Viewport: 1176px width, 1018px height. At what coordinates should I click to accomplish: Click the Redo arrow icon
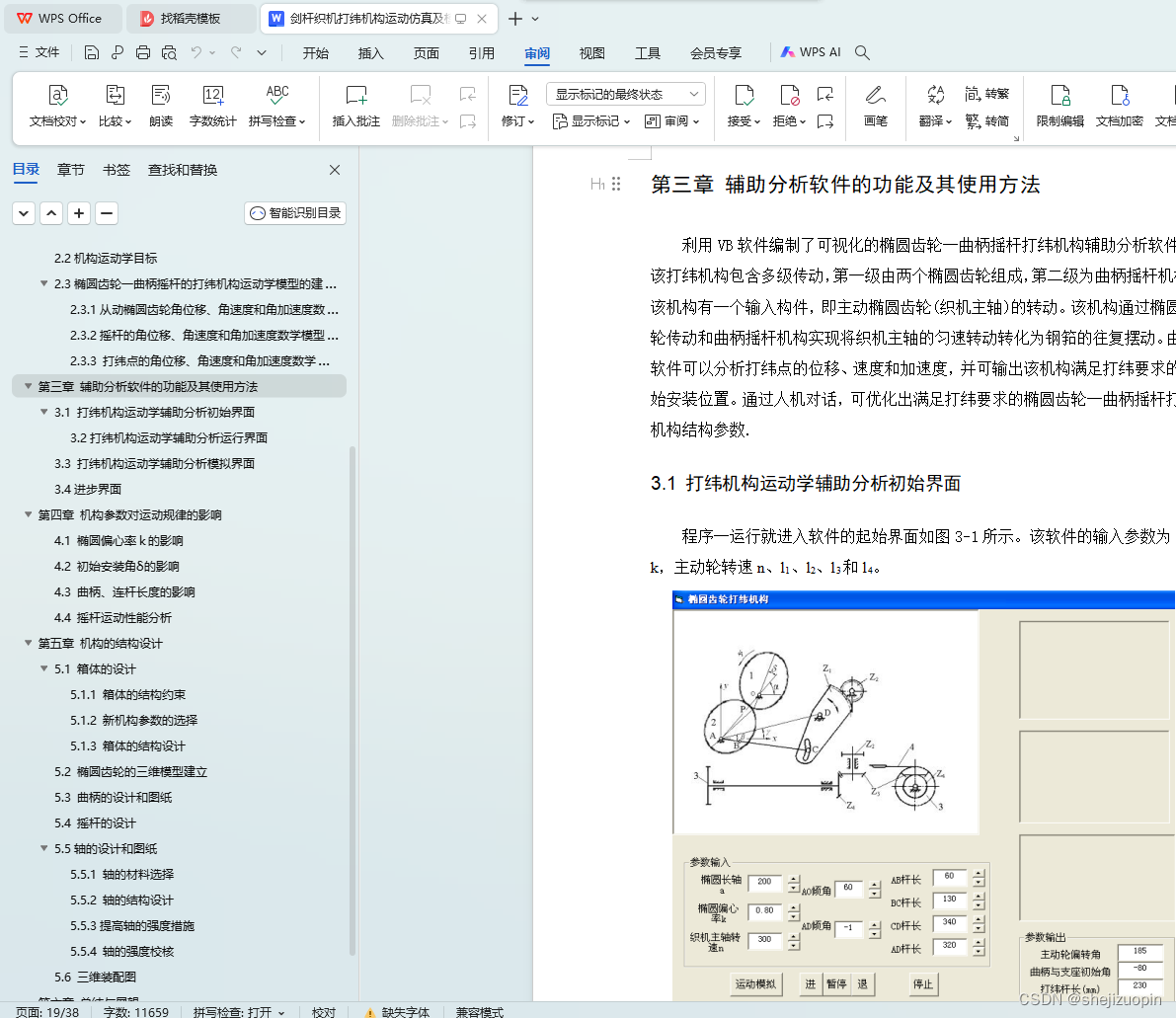236,52
